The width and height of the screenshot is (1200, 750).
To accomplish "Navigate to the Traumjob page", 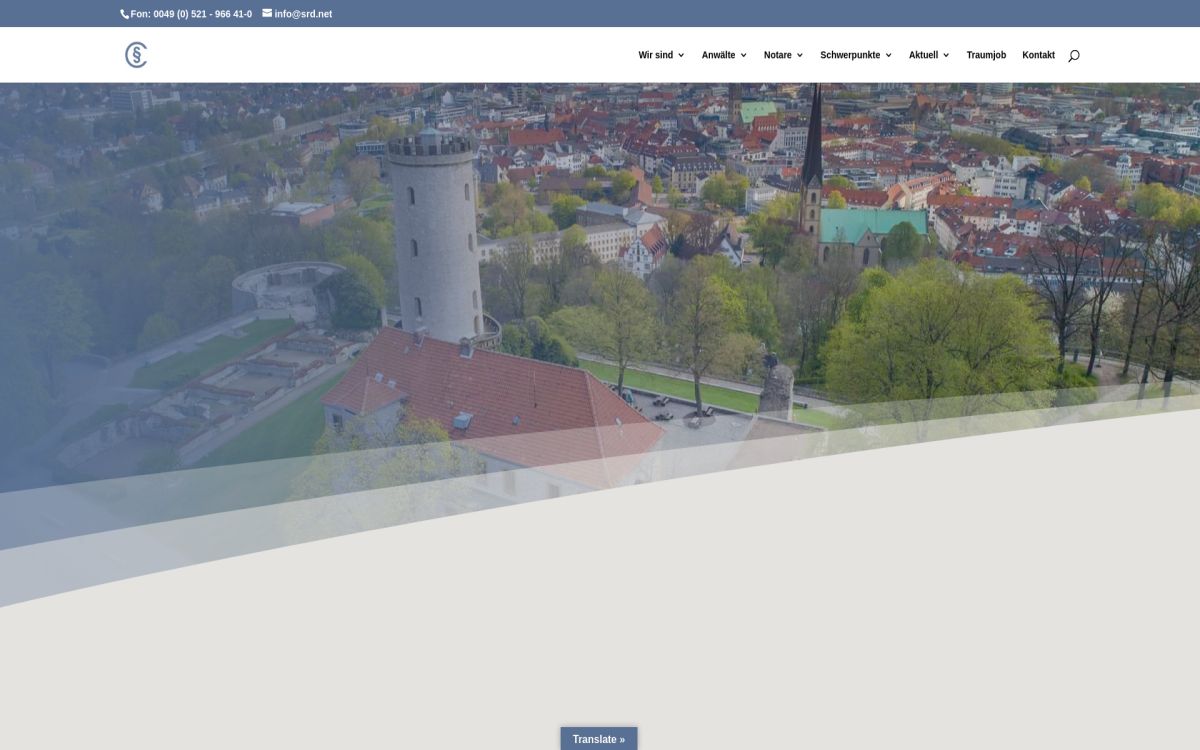I will pyautogui.click(x=986, y=55).
